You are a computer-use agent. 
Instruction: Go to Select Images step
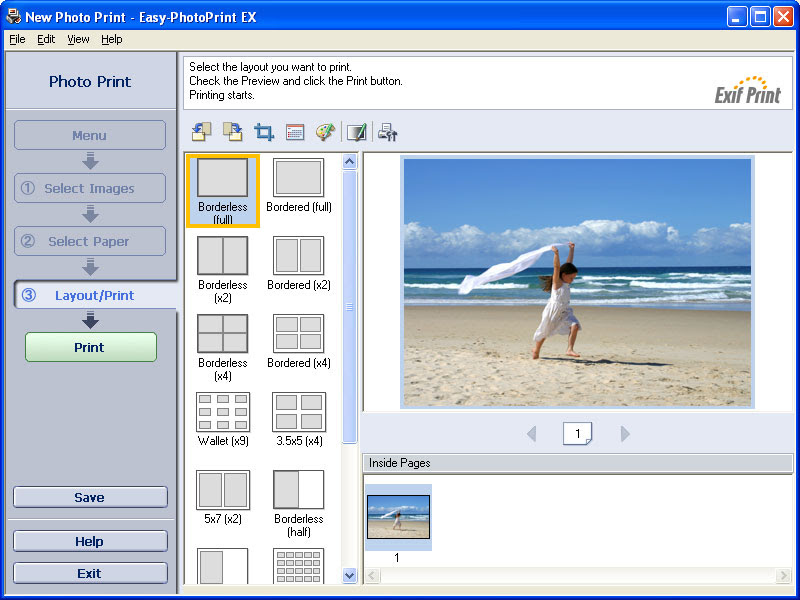(90, 188)
